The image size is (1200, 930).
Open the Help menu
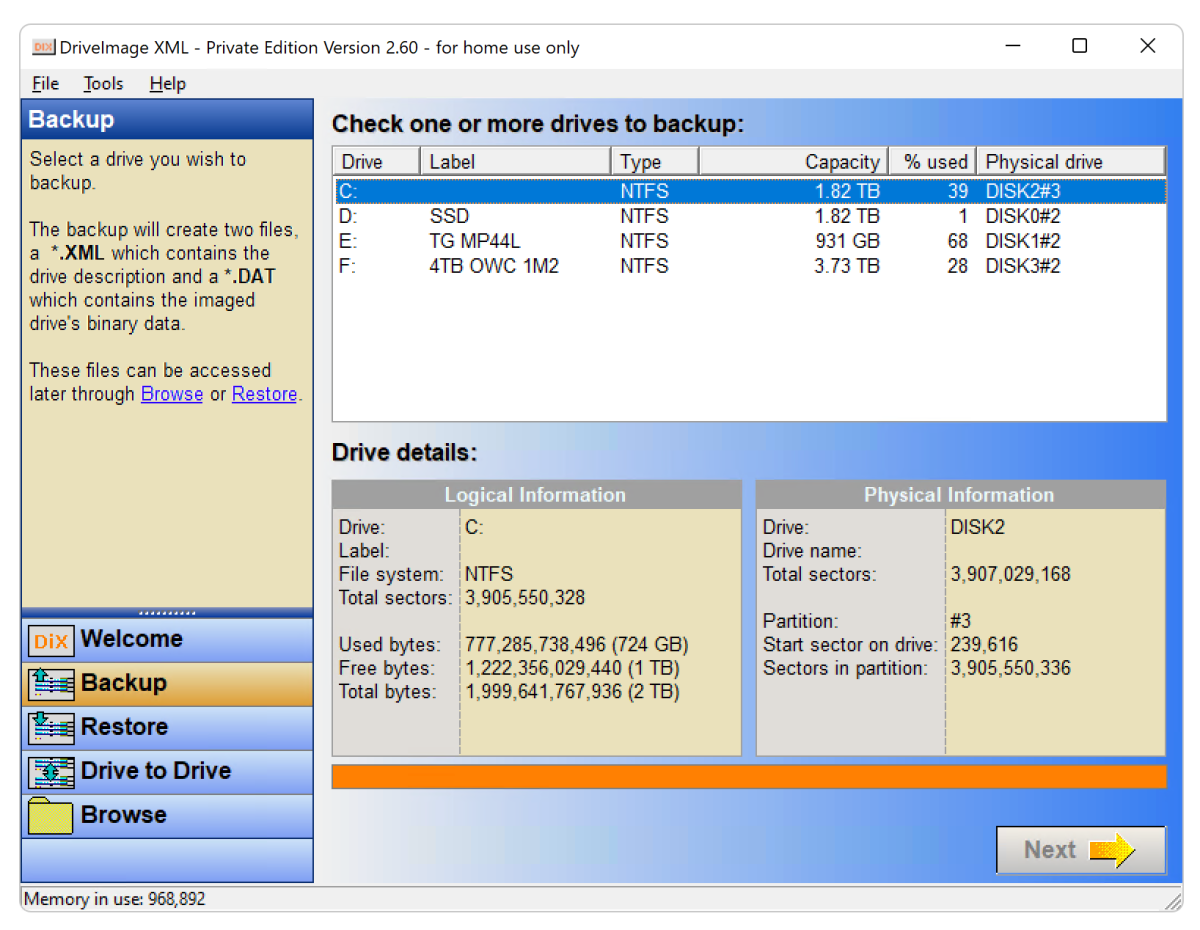(167, 84)
